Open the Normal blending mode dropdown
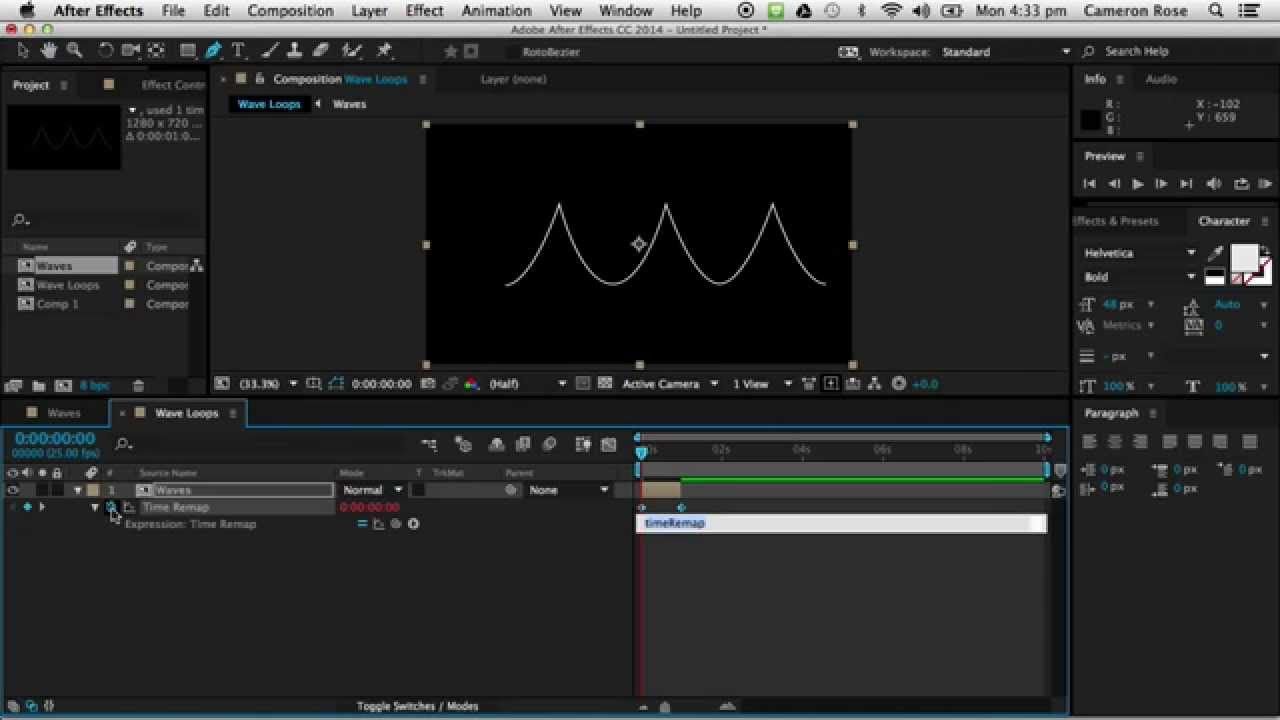The height and width of the screenshot is (720, 1280). point(373,490)
